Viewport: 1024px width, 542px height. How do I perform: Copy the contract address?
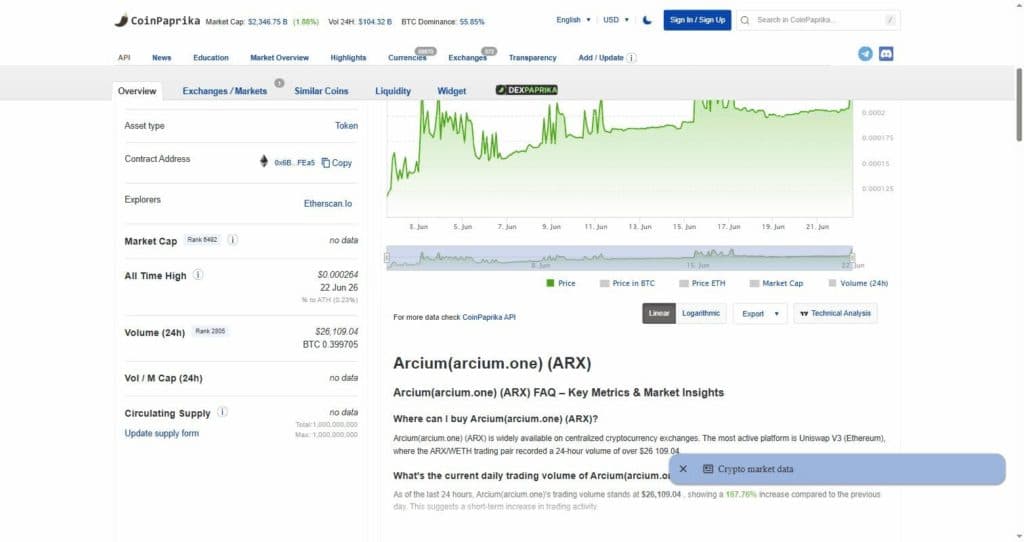pyautogui.click(x=337, y=163)
